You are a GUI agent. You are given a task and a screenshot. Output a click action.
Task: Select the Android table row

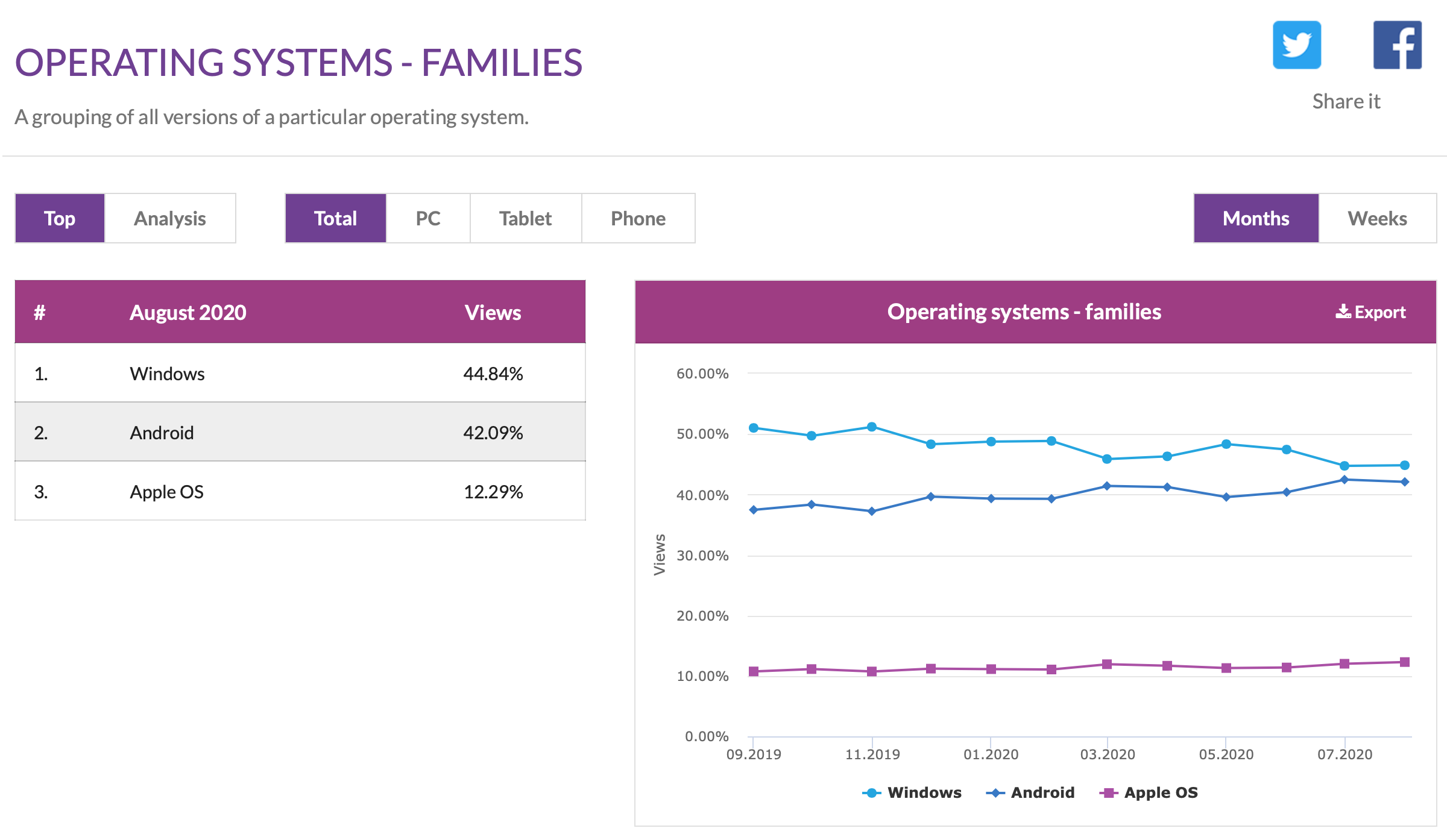click(x=162, y=433)
